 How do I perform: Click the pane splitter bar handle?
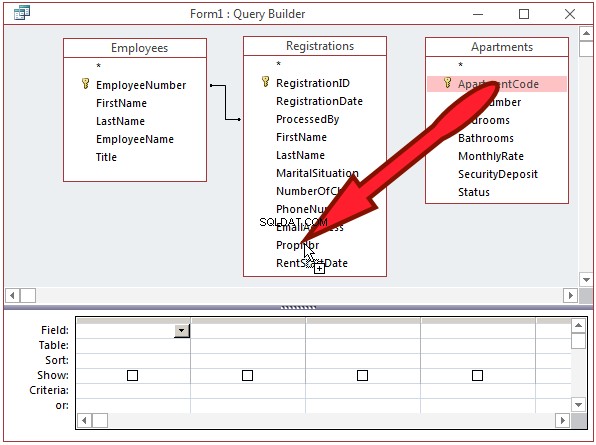(x=298, y=307)
